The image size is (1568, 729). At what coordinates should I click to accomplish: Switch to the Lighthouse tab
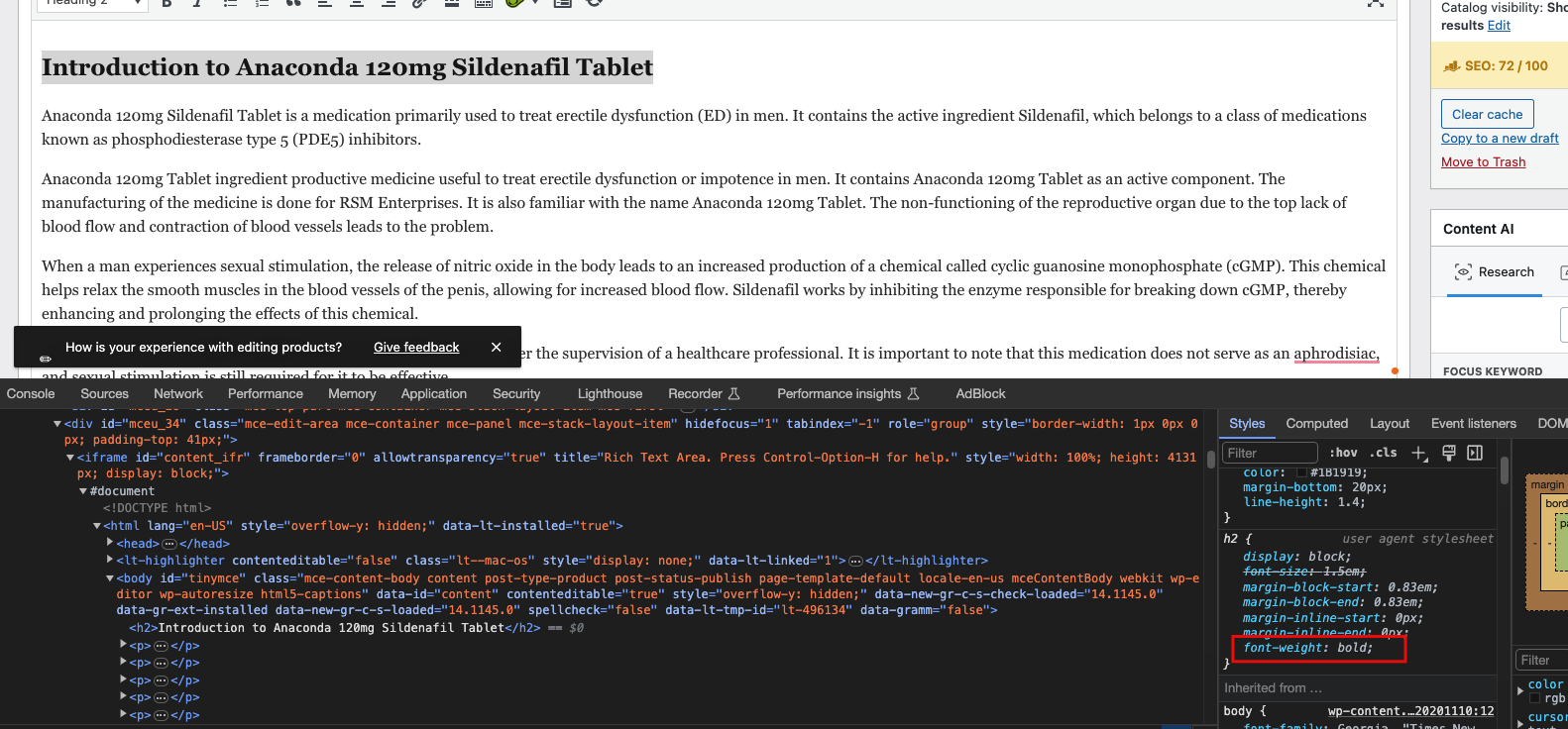click(x=610, y=393)
